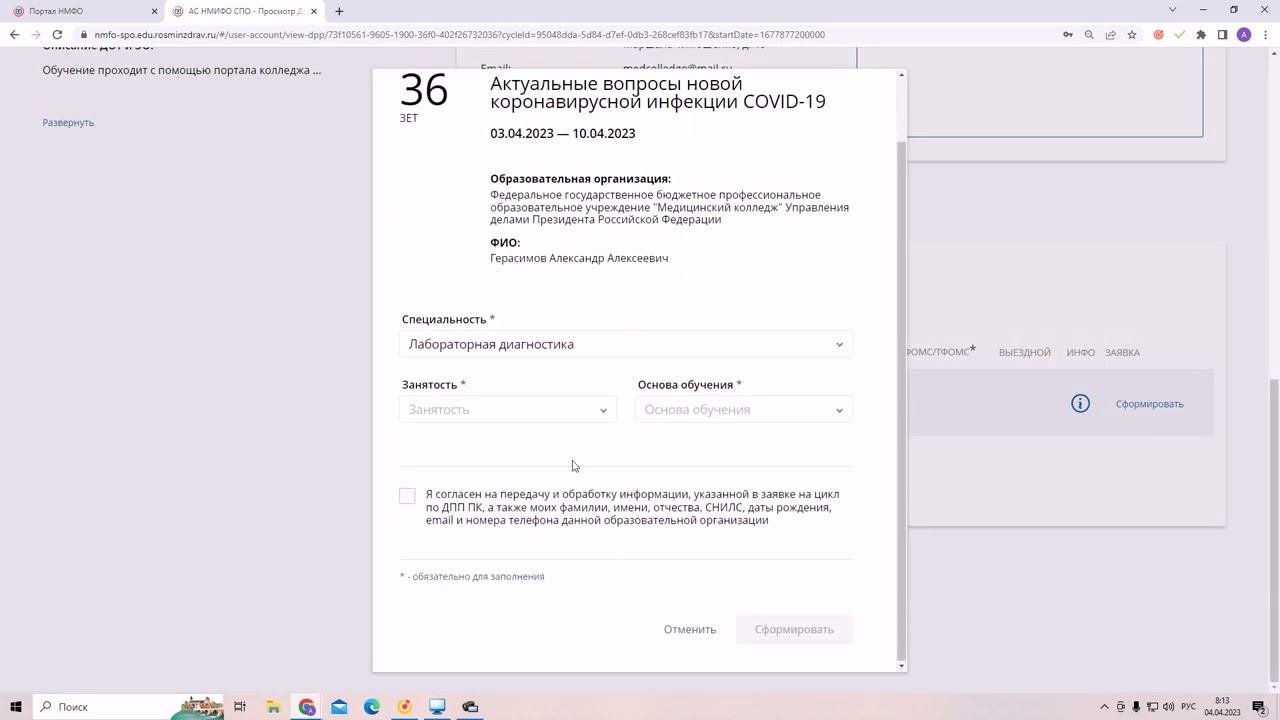Open the Windows Start menu

16,707
